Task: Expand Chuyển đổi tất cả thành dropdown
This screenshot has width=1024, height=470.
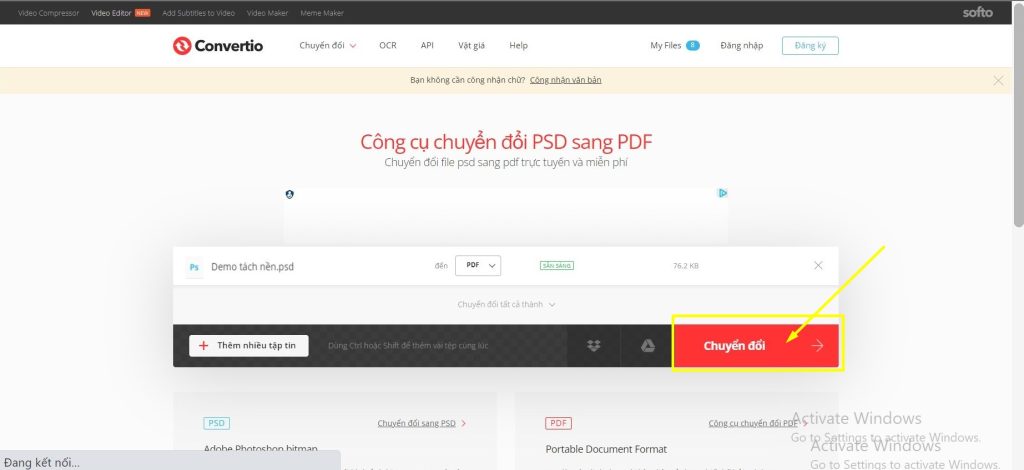Action: (506, 304)
